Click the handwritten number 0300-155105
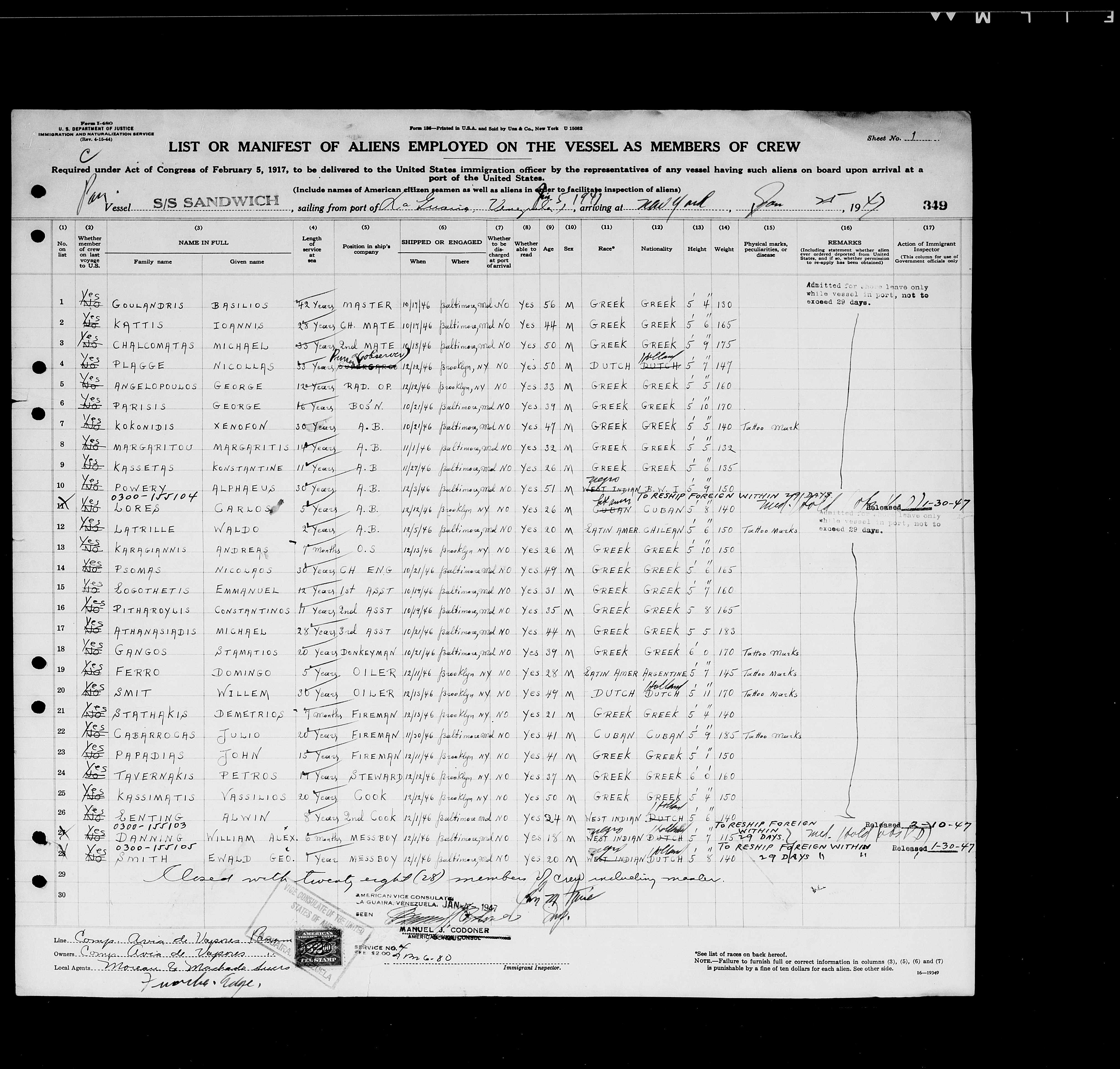This screenshot has width=1120, height=1069. pyautogui.click(x=155, y=848)
